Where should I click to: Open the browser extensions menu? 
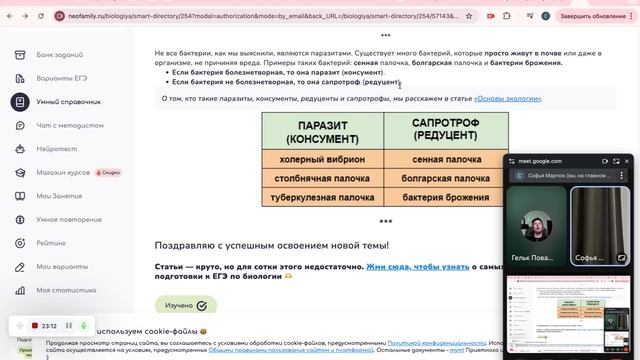[507, 16]
